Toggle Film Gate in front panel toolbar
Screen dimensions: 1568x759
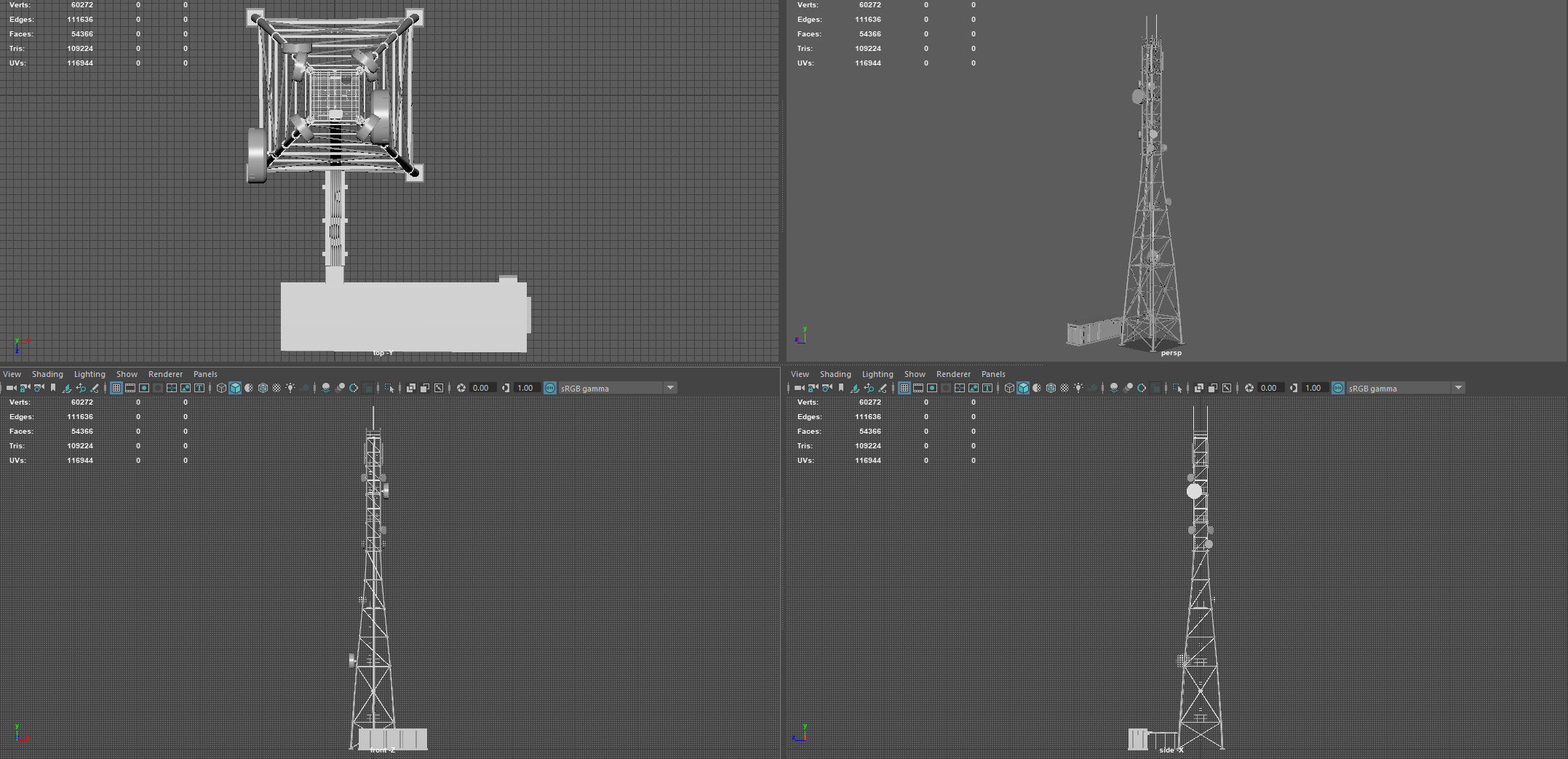tap(130, 388)
